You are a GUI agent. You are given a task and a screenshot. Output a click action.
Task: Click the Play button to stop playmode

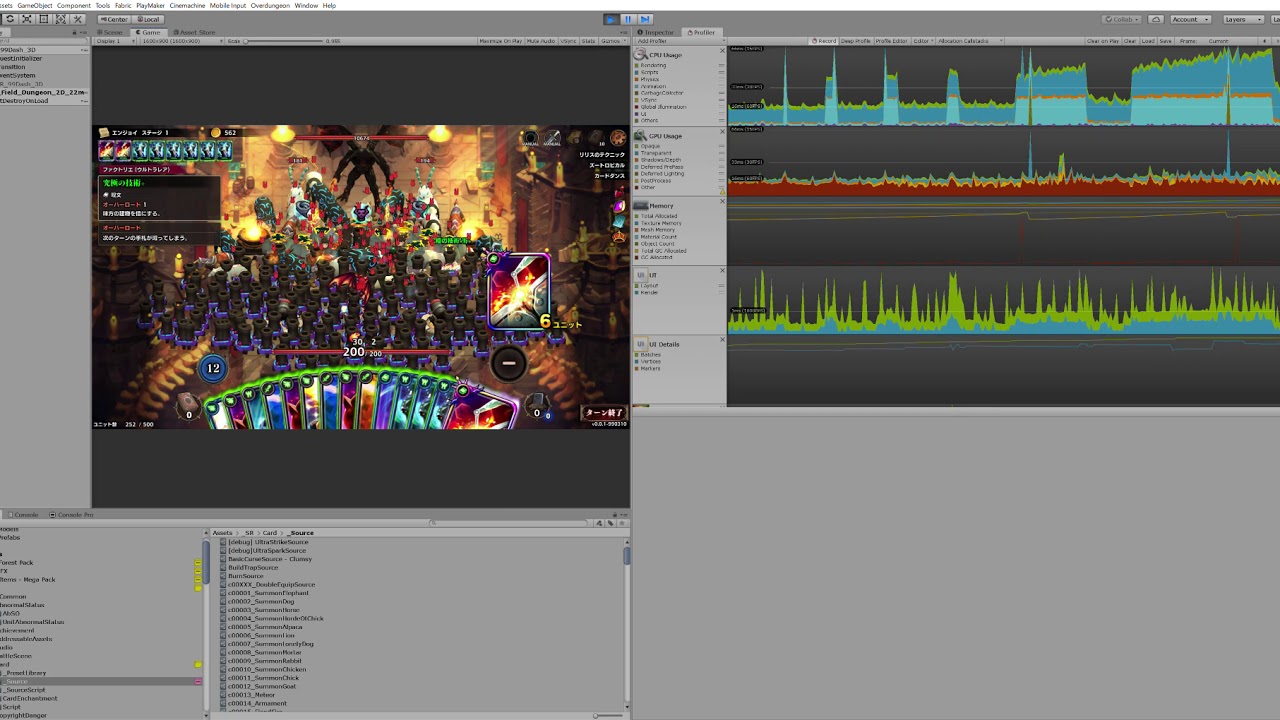click(611, 19)
